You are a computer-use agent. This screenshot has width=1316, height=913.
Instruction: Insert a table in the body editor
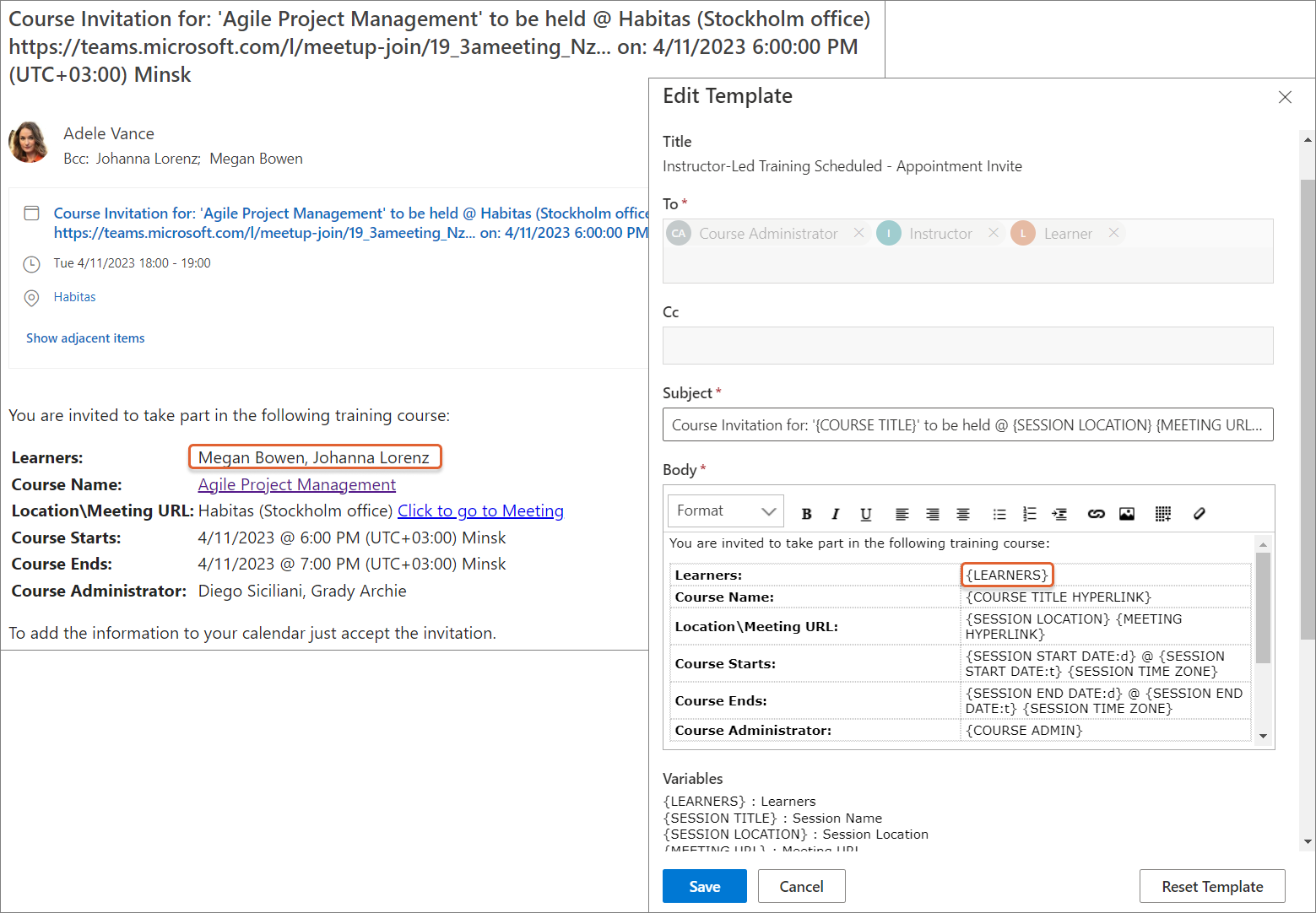[1162, 514]
